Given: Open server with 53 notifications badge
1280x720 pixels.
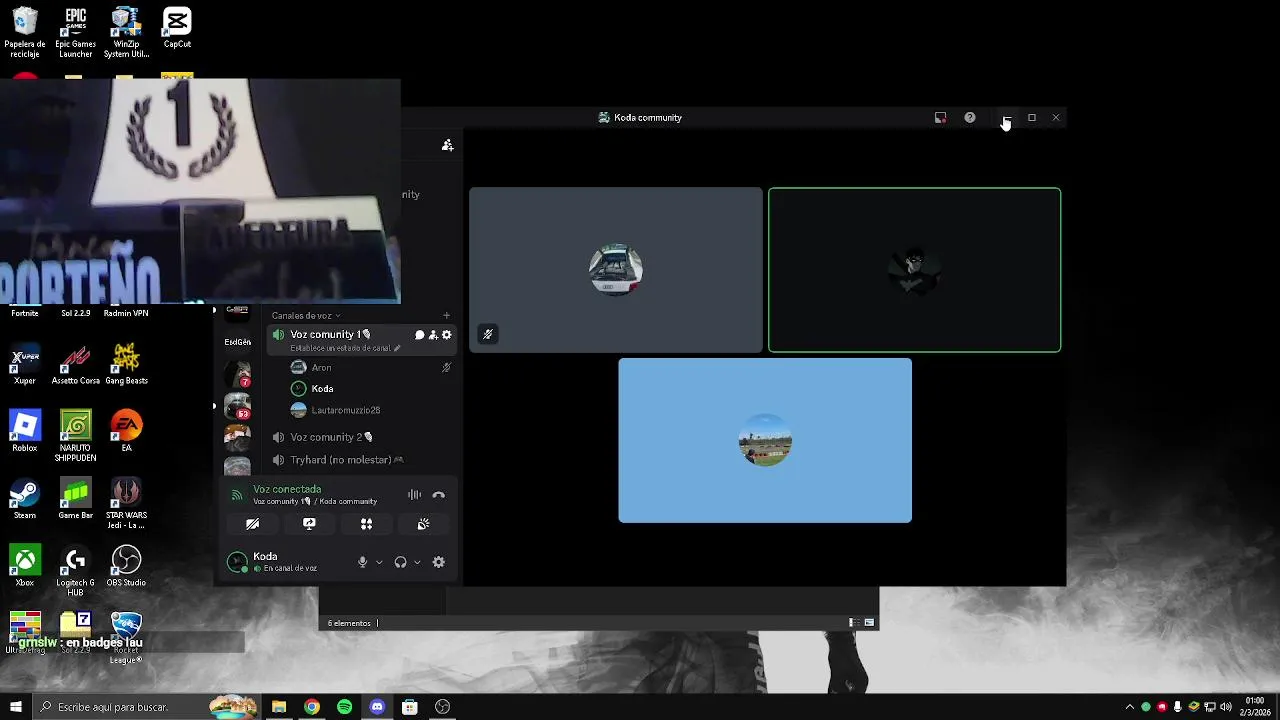Looking at the screenshot, I should point(238,406).
